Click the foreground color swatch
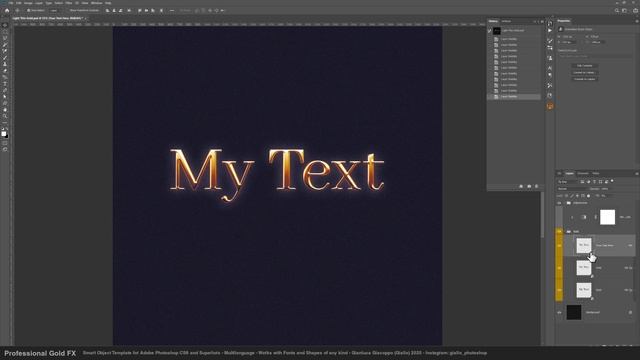 click(4, 133)
